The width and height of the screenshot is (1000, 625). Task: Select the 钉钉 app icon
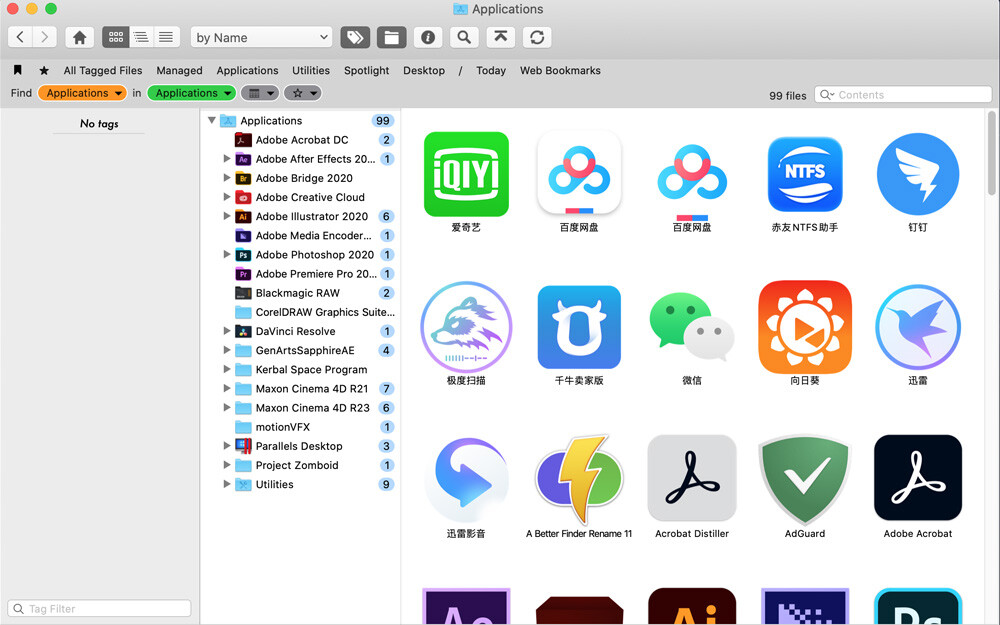918,173
